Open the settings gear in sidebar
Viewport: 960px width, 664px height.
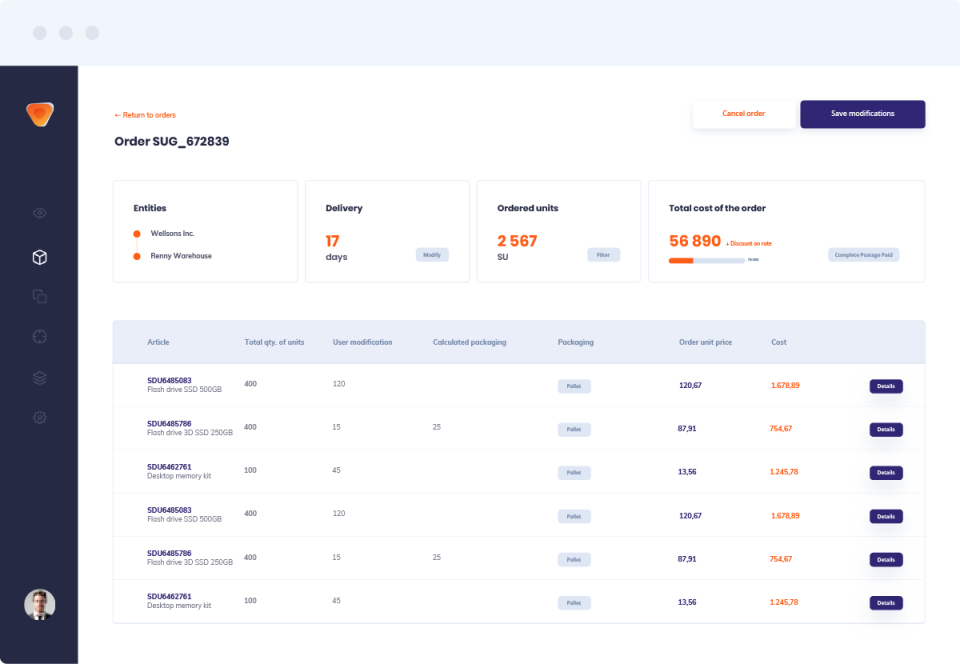[40, 417]
